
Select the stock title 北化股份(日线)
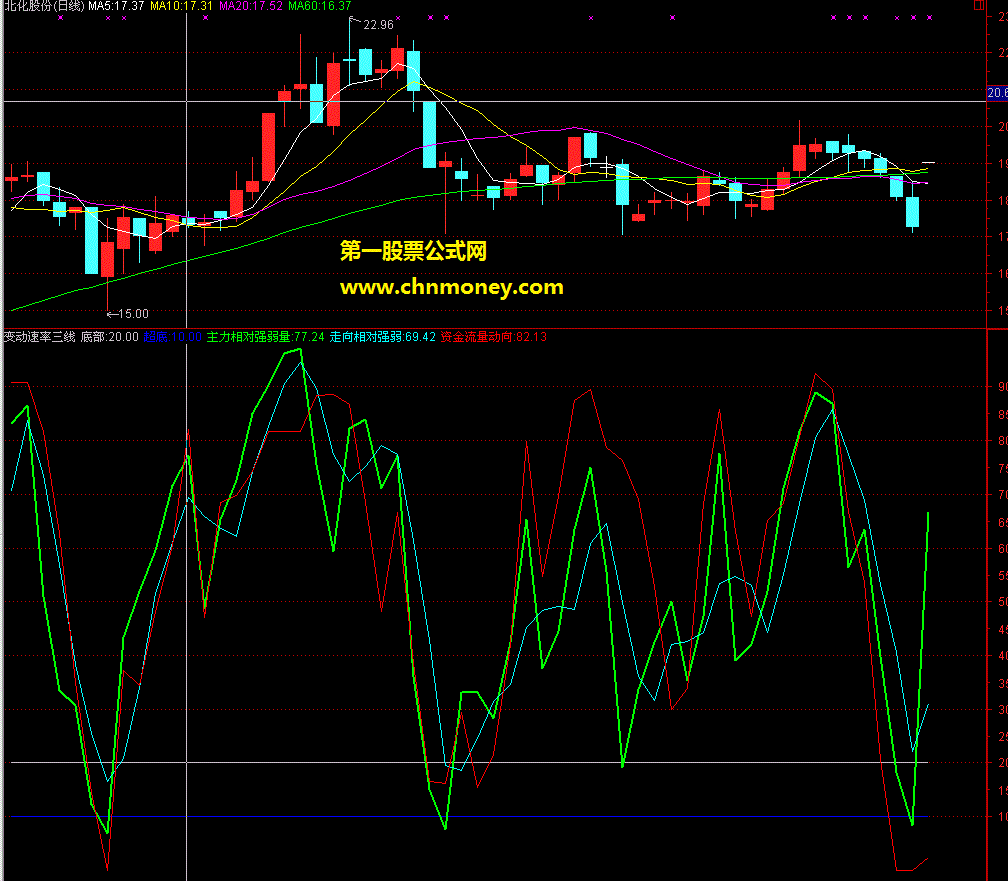pos(44,6)
